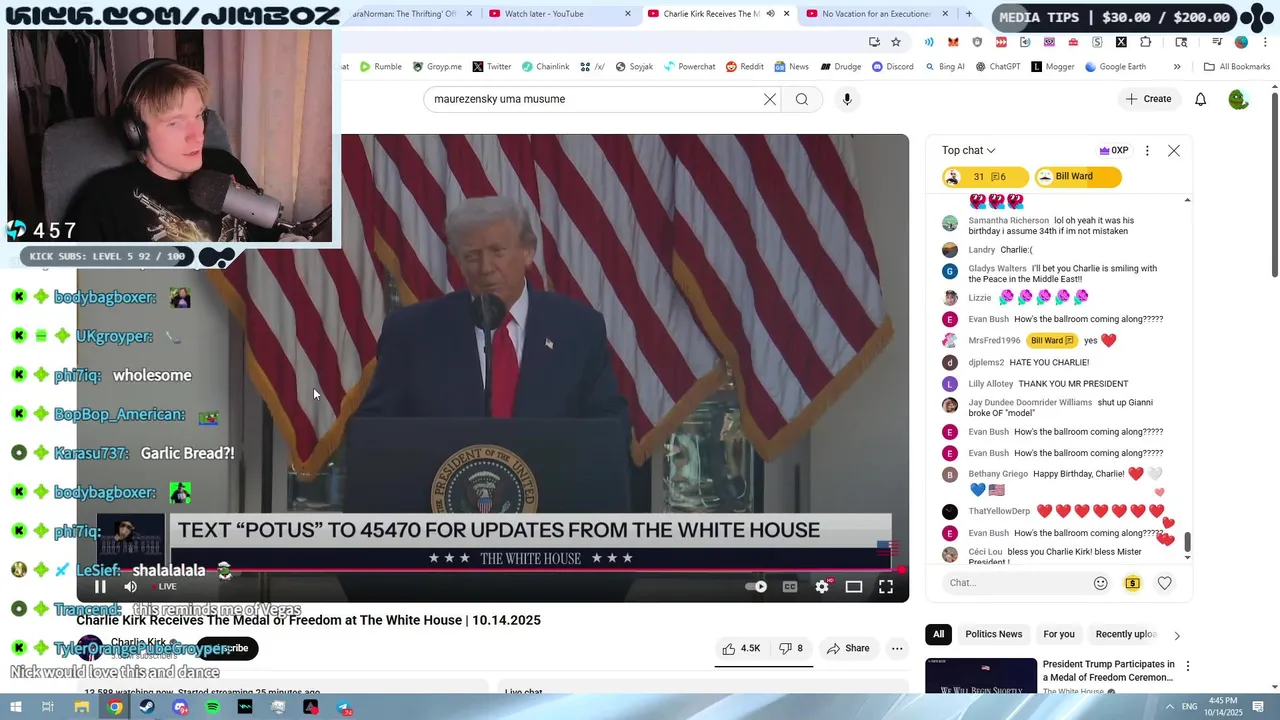Screen dimensions: 1280x720
Task: Select the Politics News chip
Action: point(993,634)
